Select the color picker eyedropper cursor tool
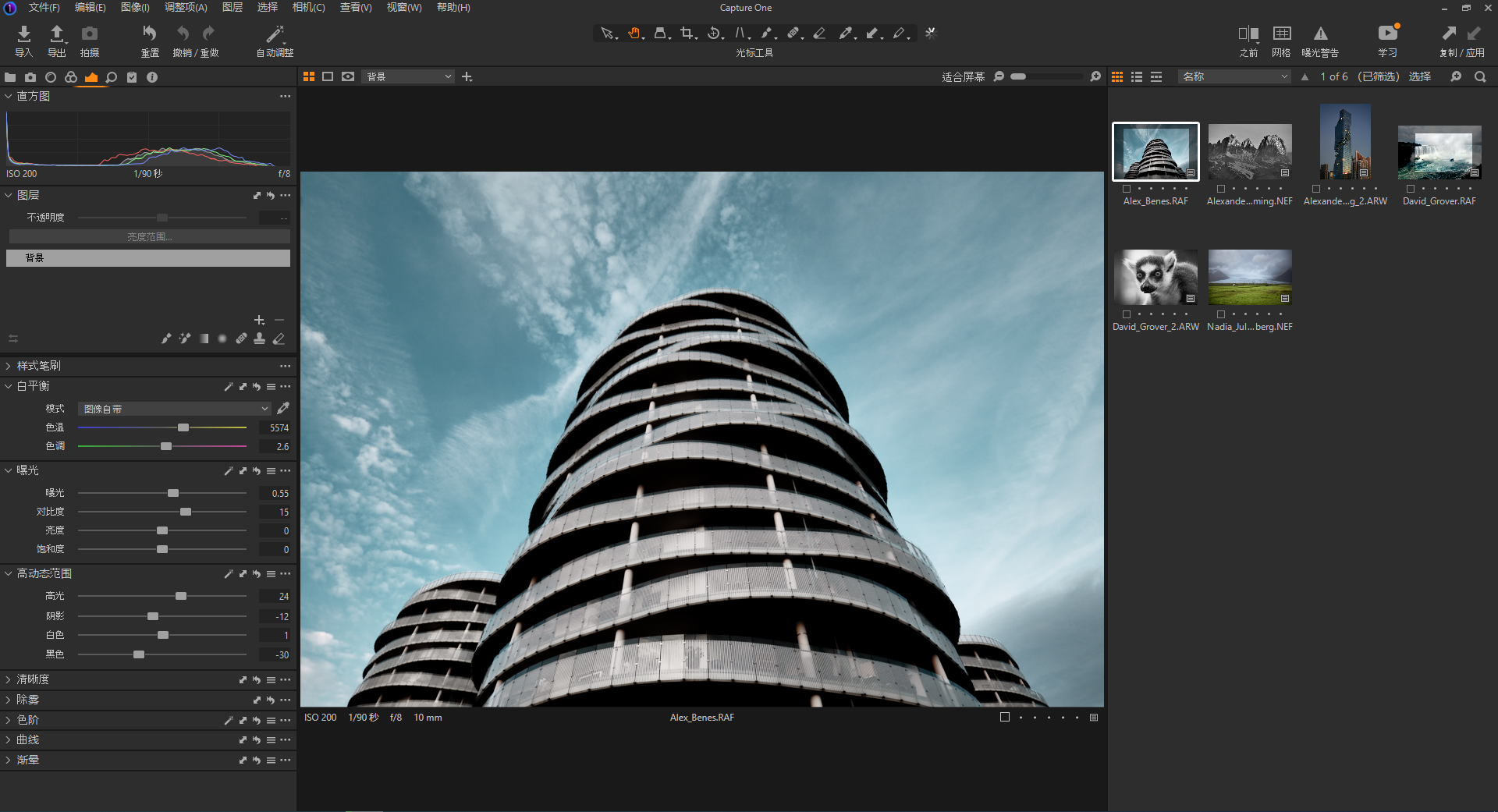 (847, 34)
